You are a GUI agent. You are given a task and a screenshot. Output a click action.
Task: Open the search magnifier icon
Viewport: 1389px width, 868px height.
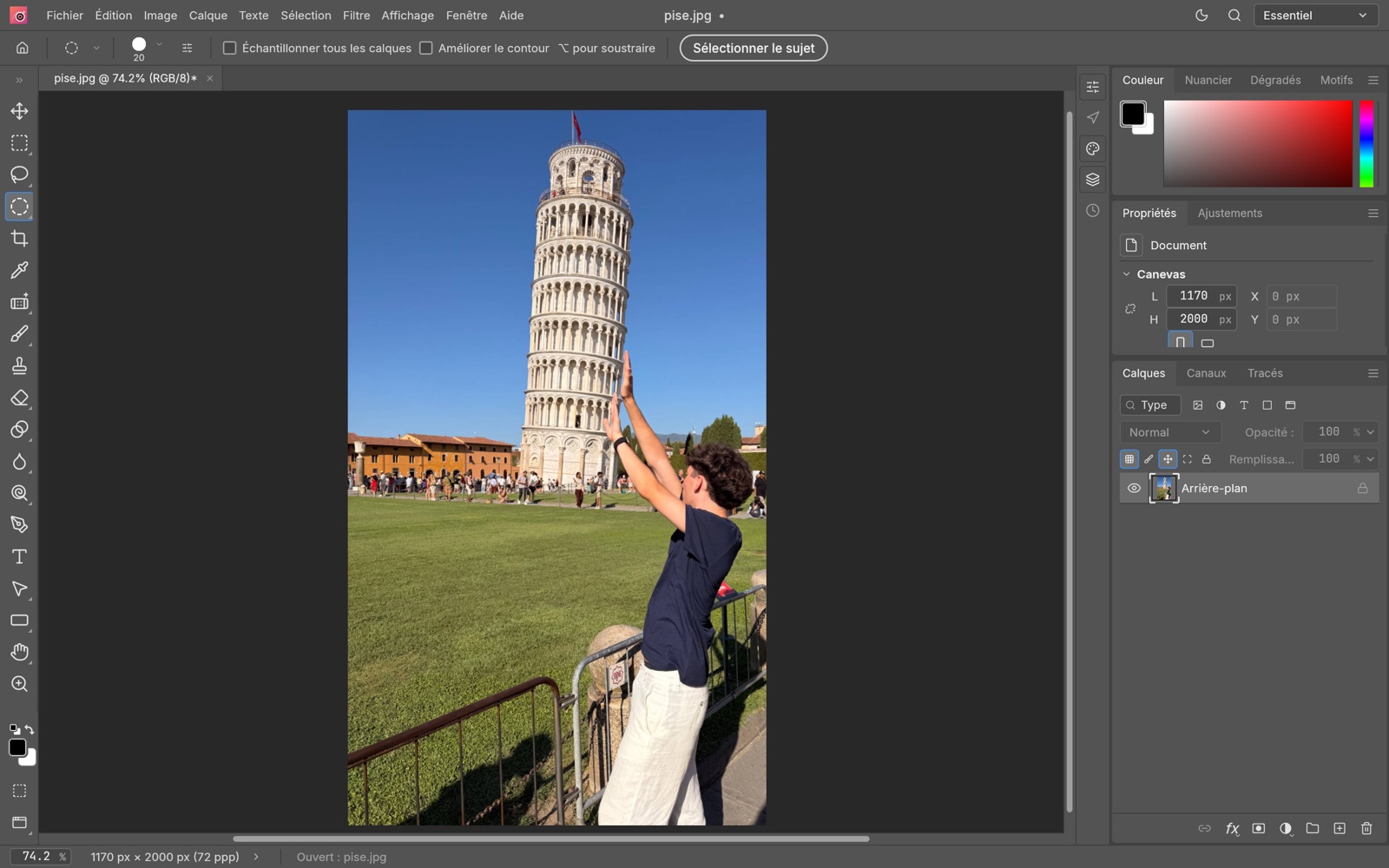point(1234,16)
